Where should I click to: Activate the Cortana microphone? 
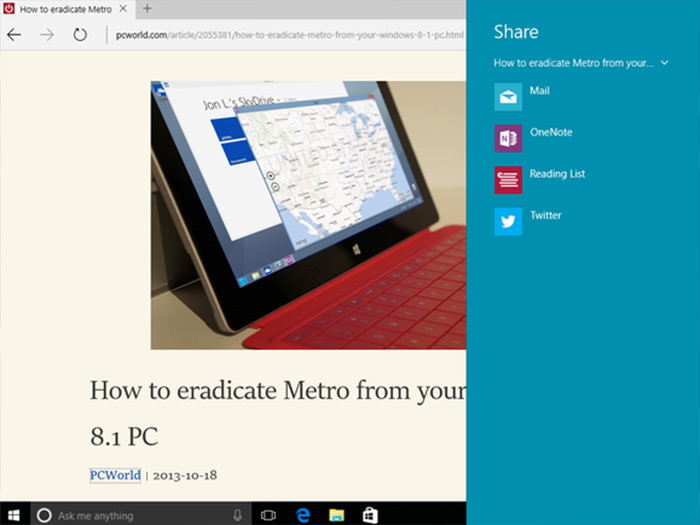(238, 515)
